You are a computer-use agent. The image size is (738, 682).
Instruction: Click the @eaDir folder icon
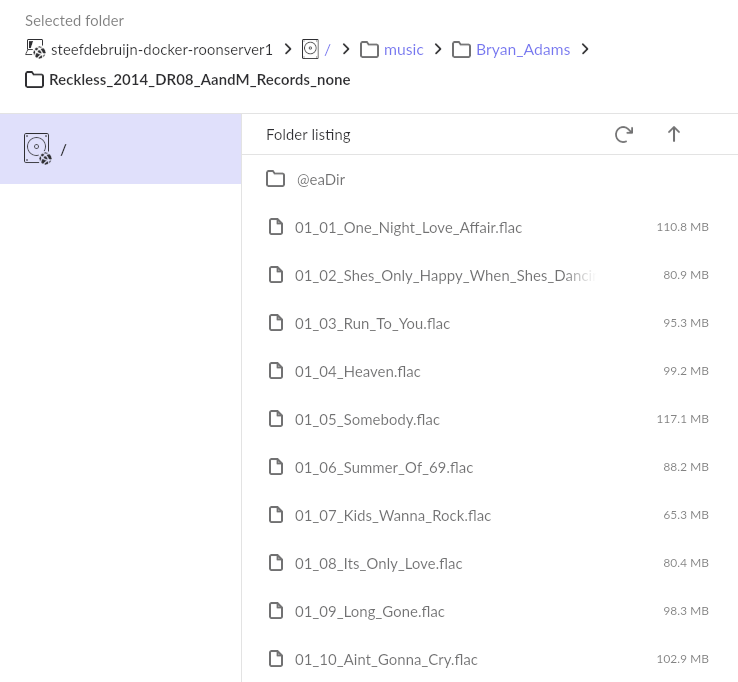(x=275, y=179)
